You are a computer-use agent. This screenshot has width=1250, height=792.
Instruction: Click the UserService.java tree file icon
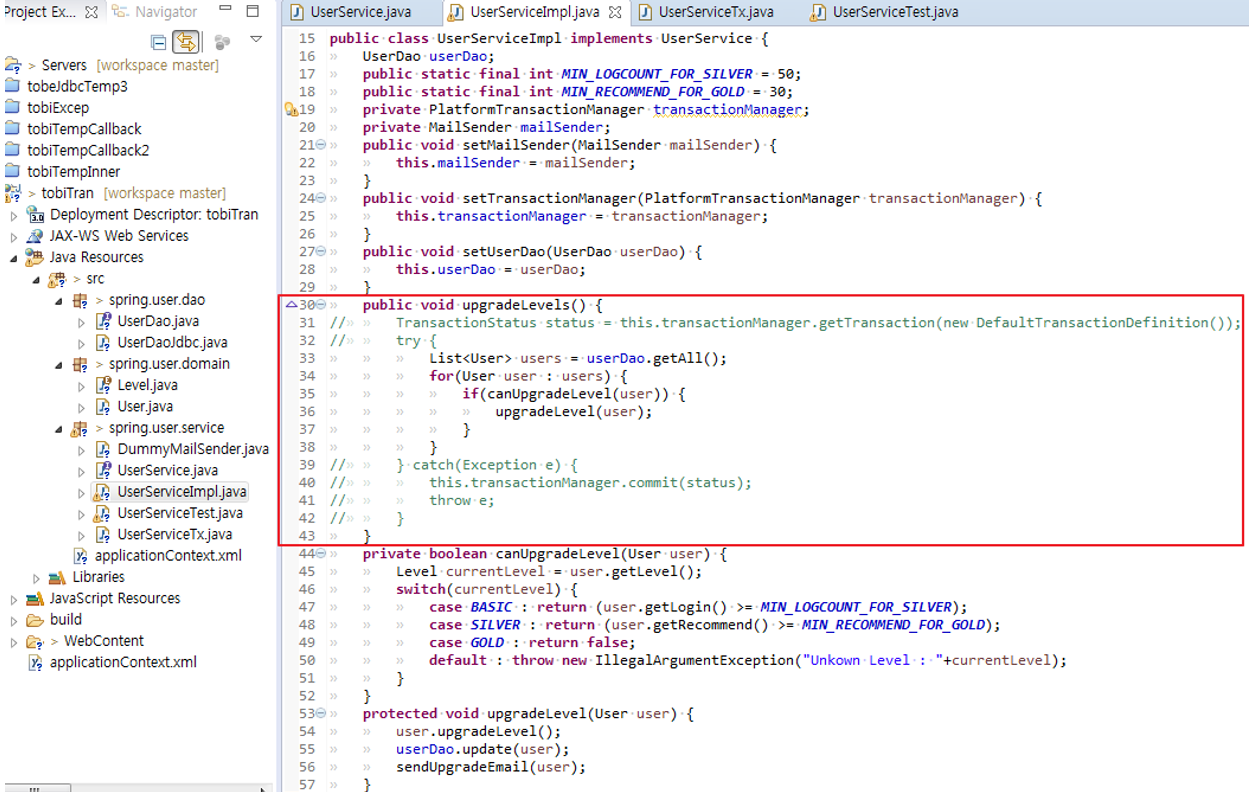pos(103,470)
